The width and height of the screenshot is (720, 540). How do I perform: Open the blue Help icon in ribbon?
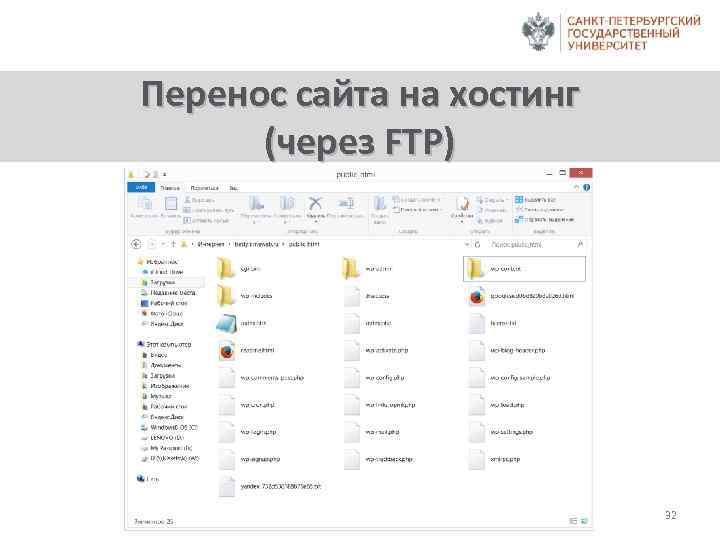(586, 187)
